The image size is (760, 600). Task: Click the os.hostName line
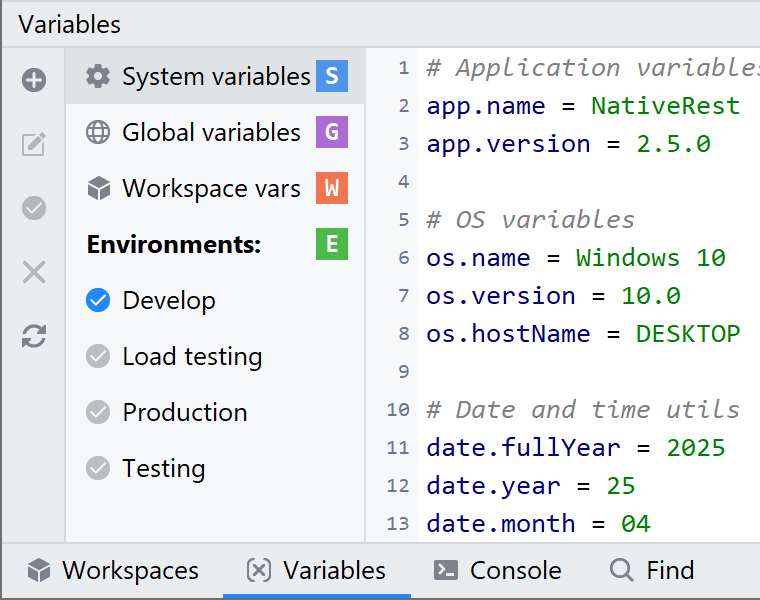click(583, 334)
